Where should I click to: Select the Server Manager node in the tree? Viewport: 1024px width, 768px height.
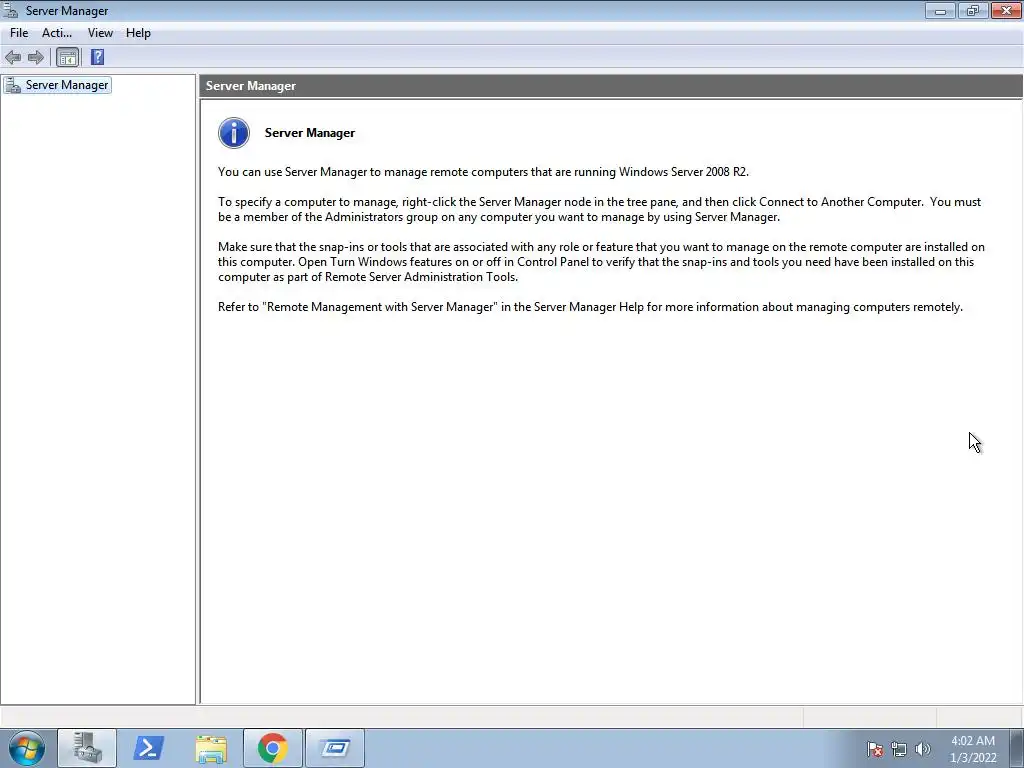(57, 85)
